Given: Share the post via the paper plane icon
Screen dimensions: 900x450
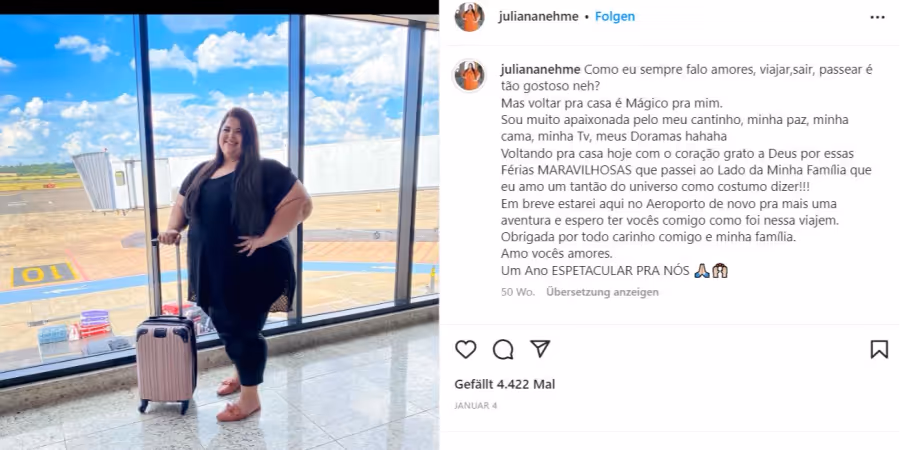Looking at the screenshot, I should tap(540, 348).
